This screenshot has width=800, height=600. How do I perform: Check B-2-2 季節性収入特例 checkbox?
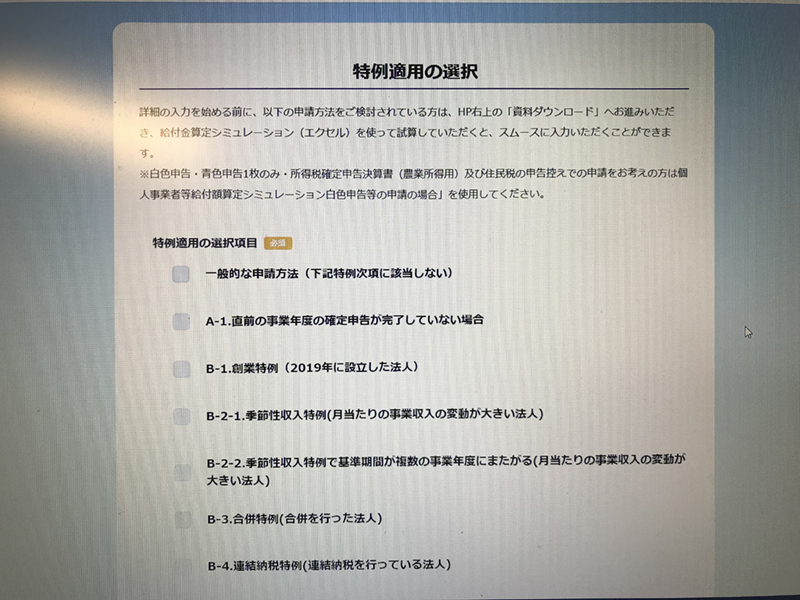pos(182,472)
